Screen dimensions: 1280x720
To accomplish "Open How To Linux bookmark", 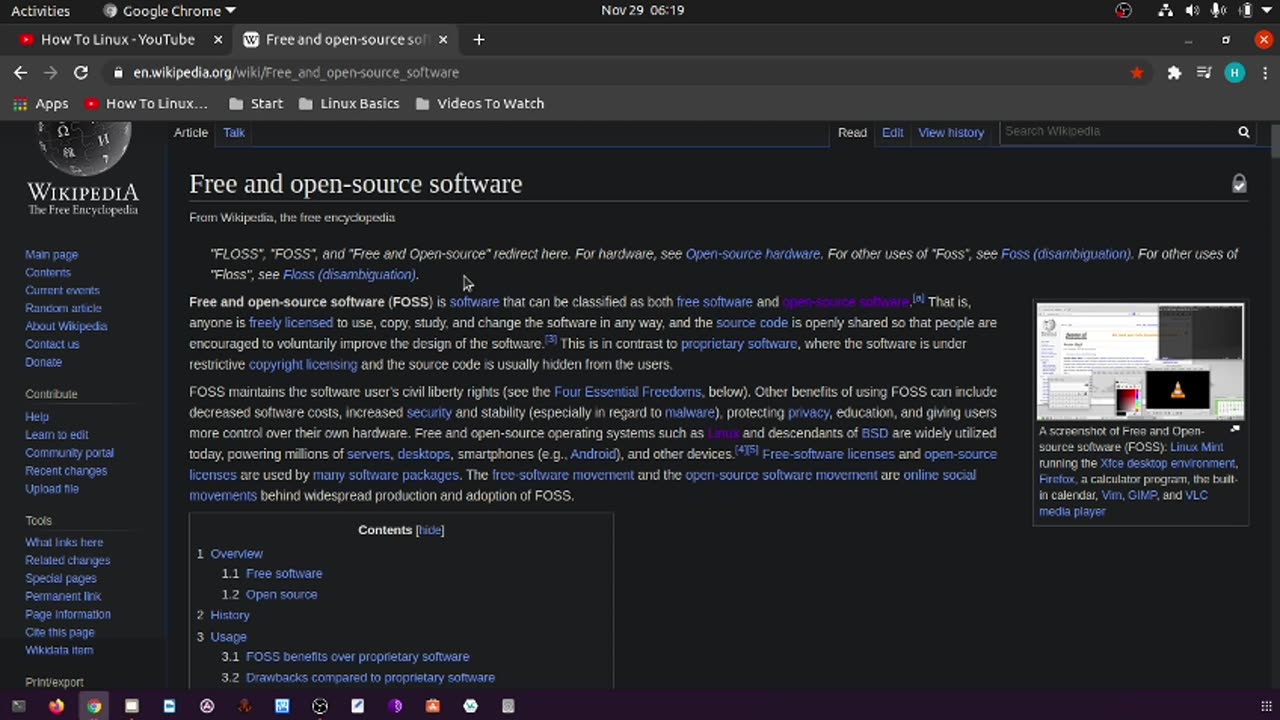I will (x=146, y=103).
